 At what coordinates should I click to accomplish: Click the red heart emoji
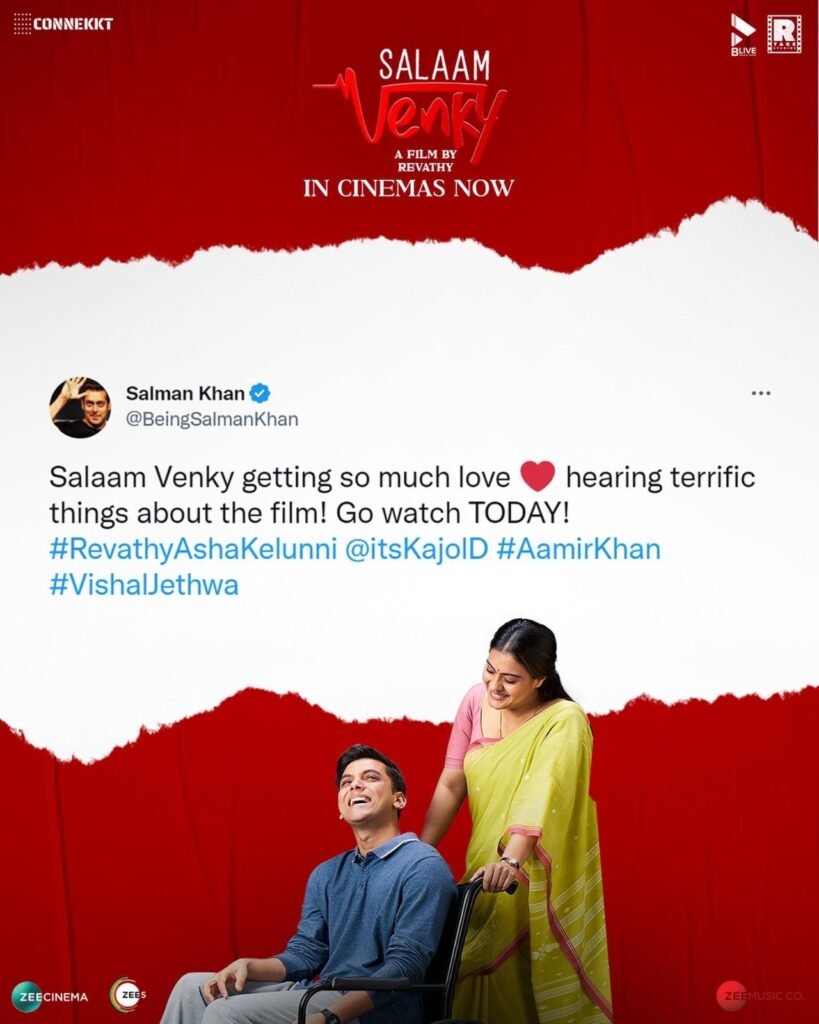pyautogui.click(x=538, y=477)
